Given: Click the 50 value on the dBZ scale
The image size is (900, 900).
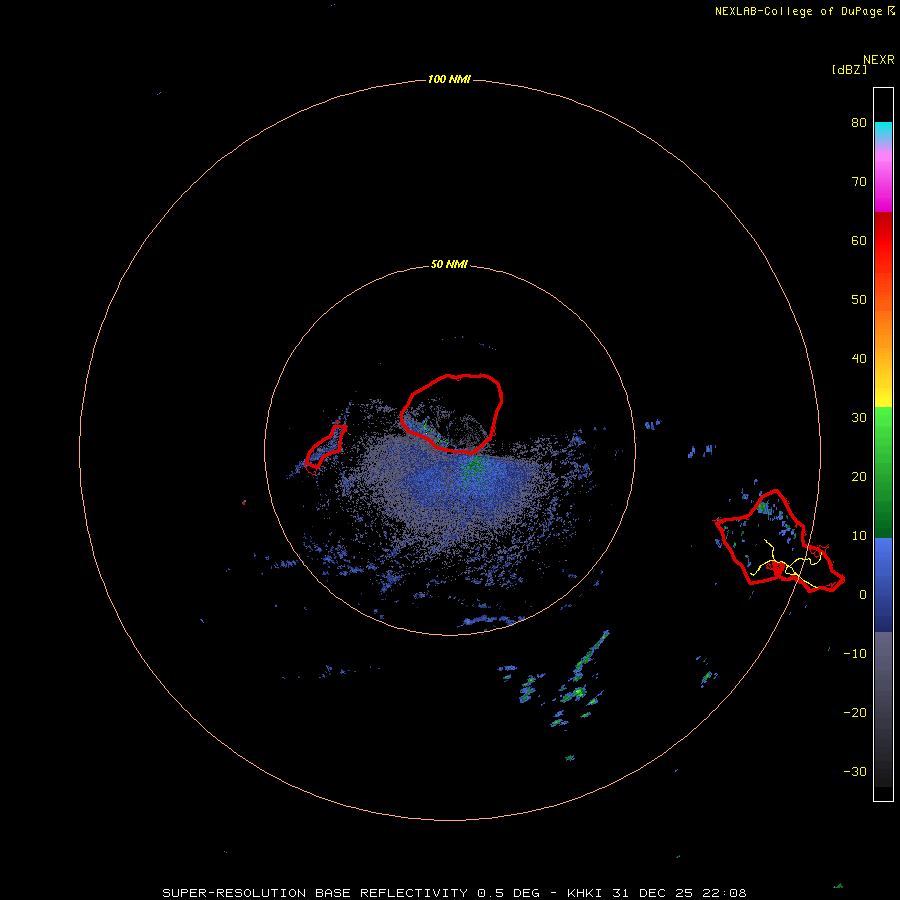Looking at the screenshot, I should [x=859, y=300].
